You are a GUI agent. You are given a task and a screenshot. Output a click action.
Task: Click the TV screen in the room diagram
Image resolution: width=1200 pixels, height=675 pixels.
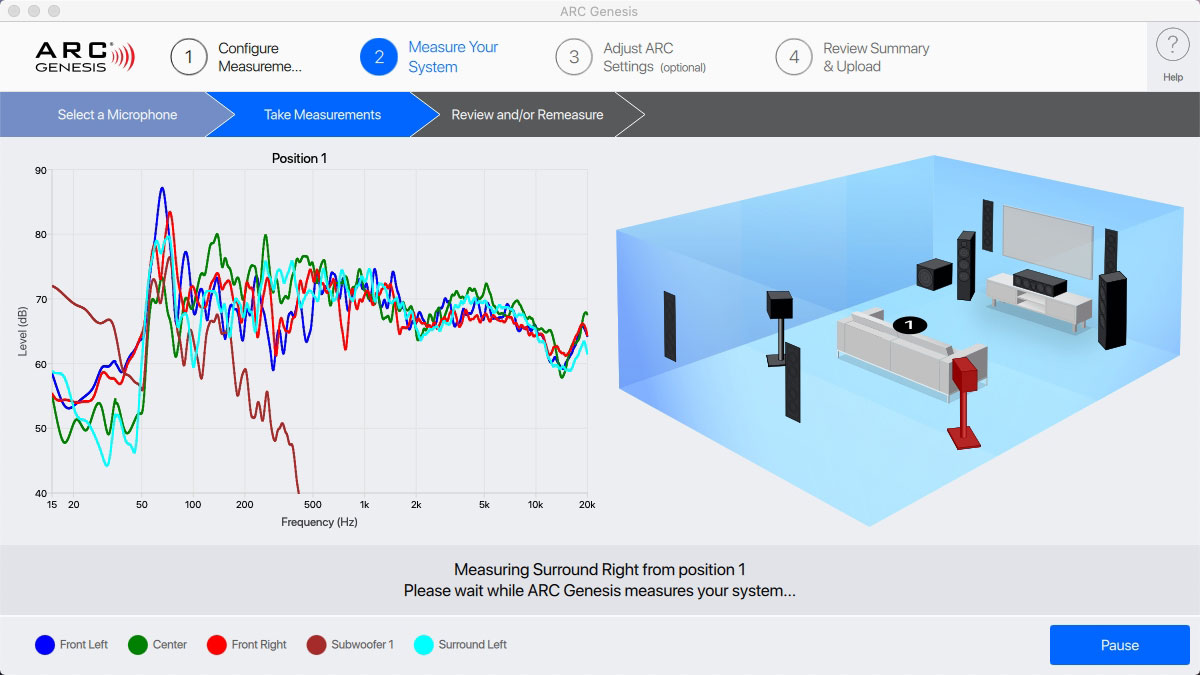click(x=1047, y=241)
